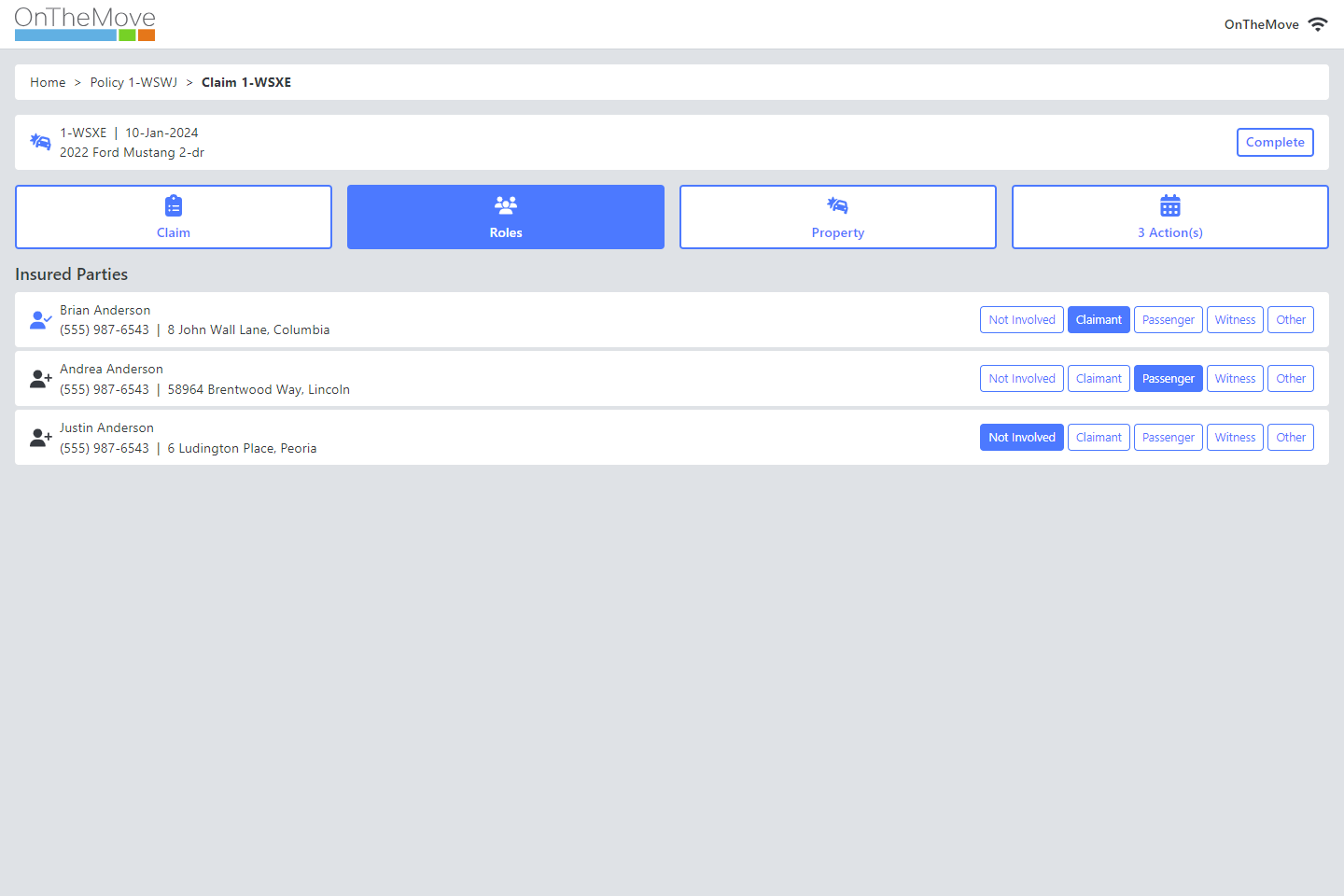Click the Actions calendar icon
The width and height of the screenshot is (1344, 896).
[x=1169, y=204]
